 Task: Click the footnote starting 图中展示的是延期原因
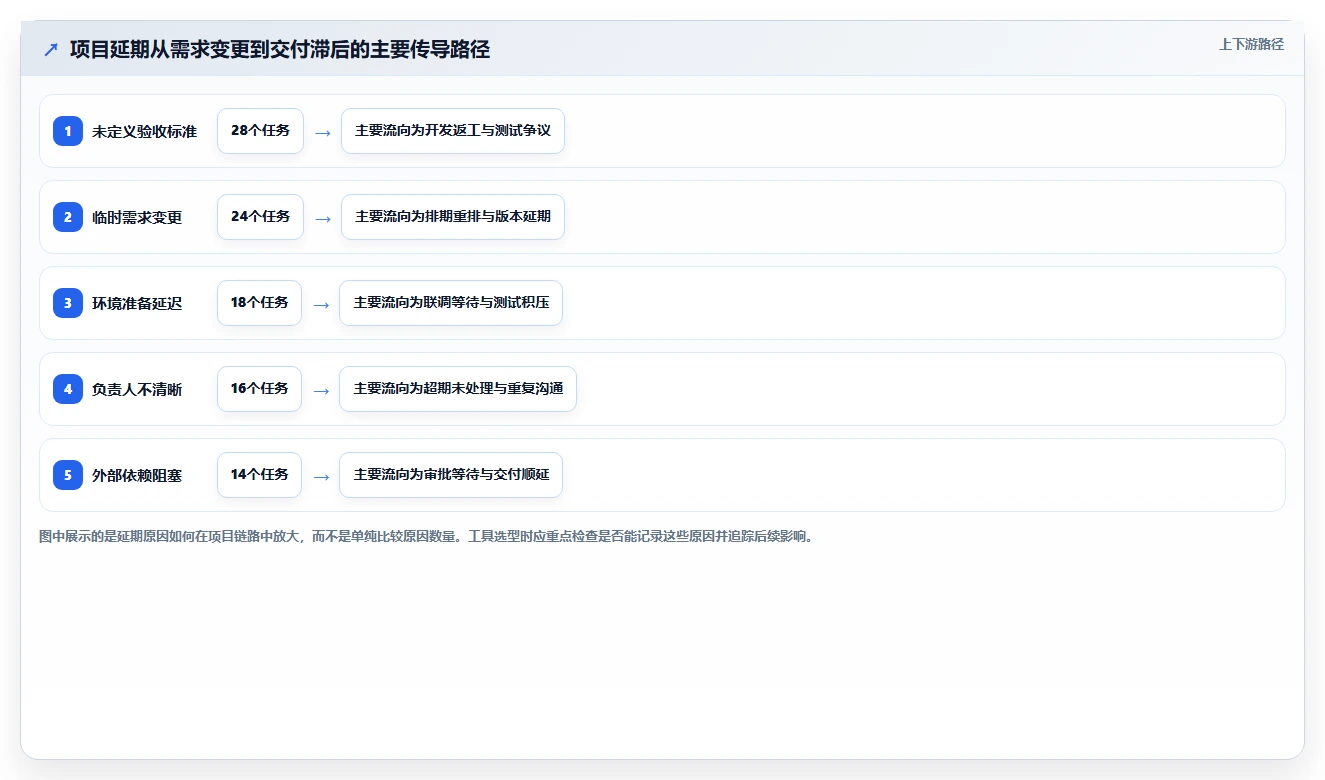(x=428, y=537)
